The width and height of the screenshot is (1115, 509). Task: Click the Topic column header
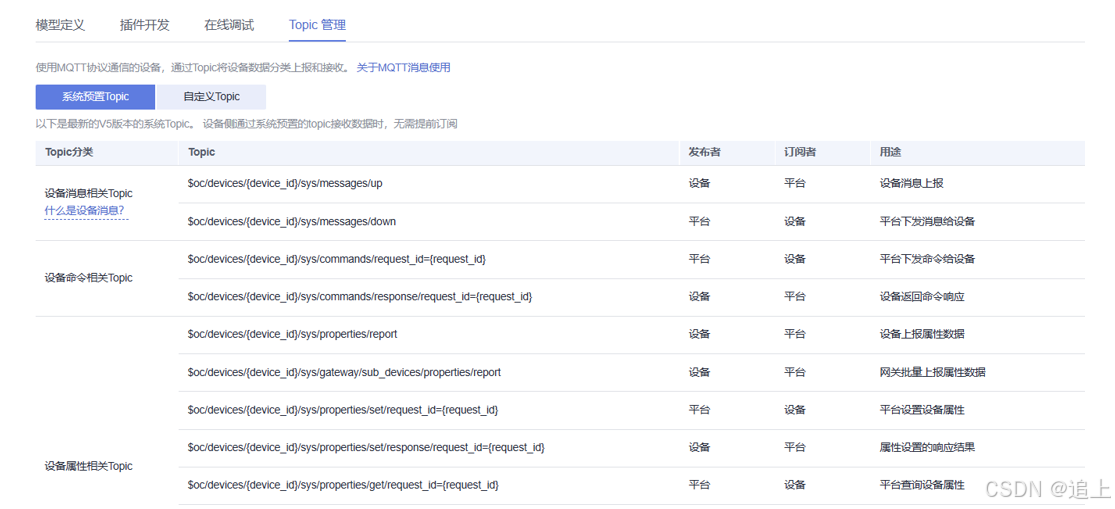(x=201, y=152)
